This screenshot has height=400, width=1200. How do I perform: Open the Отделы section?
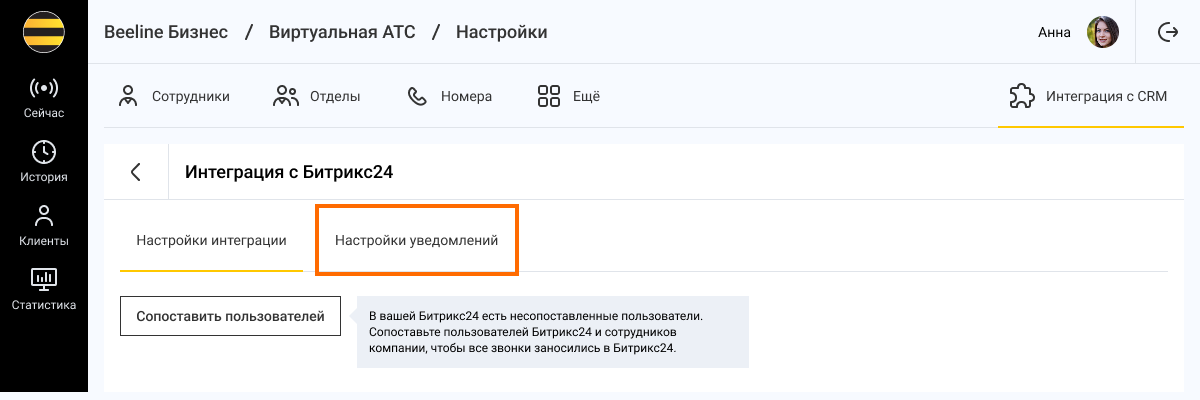click(316, 96)
